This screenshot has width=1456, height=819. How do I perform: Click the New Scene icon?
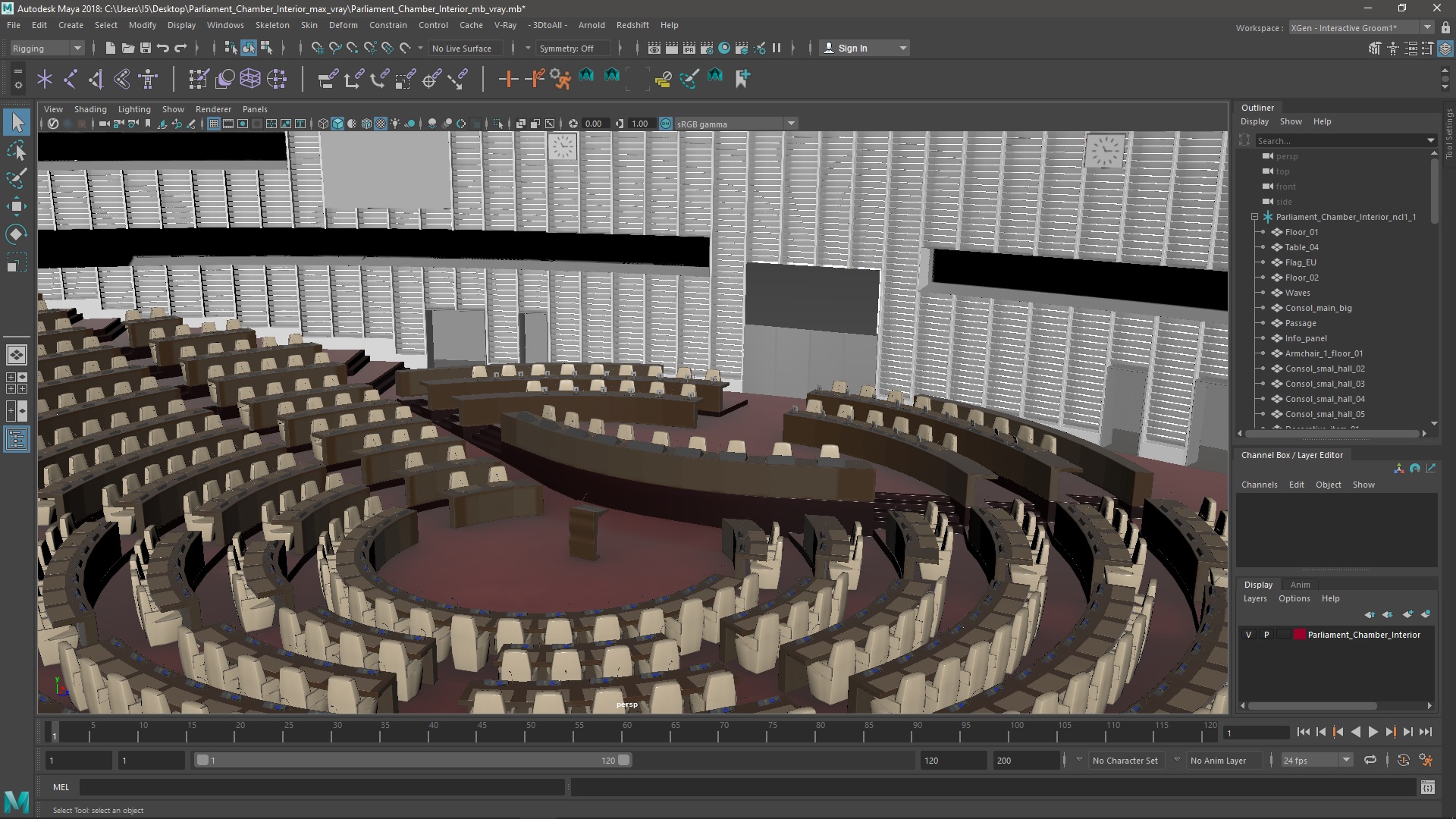(x=111, y=48)
